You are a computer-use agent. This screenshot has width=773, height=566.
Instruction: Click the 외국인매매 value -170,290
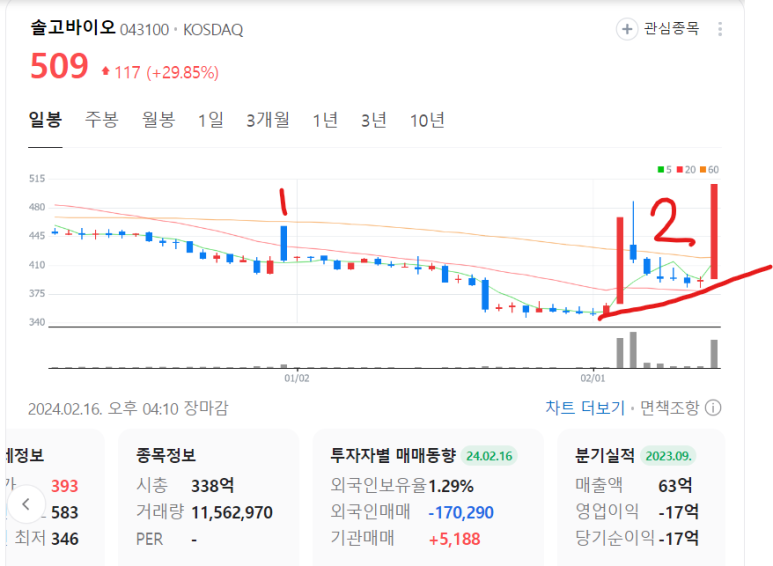click(x=461, y=513)
